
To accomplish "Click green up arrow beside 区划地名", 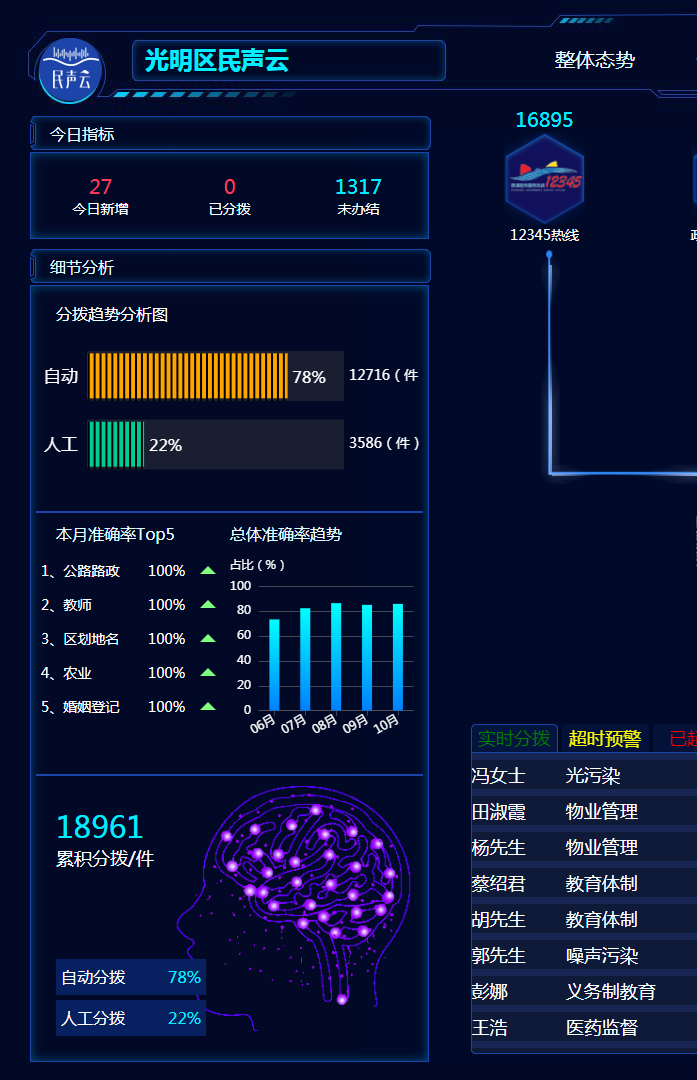I will click(208, 639).
